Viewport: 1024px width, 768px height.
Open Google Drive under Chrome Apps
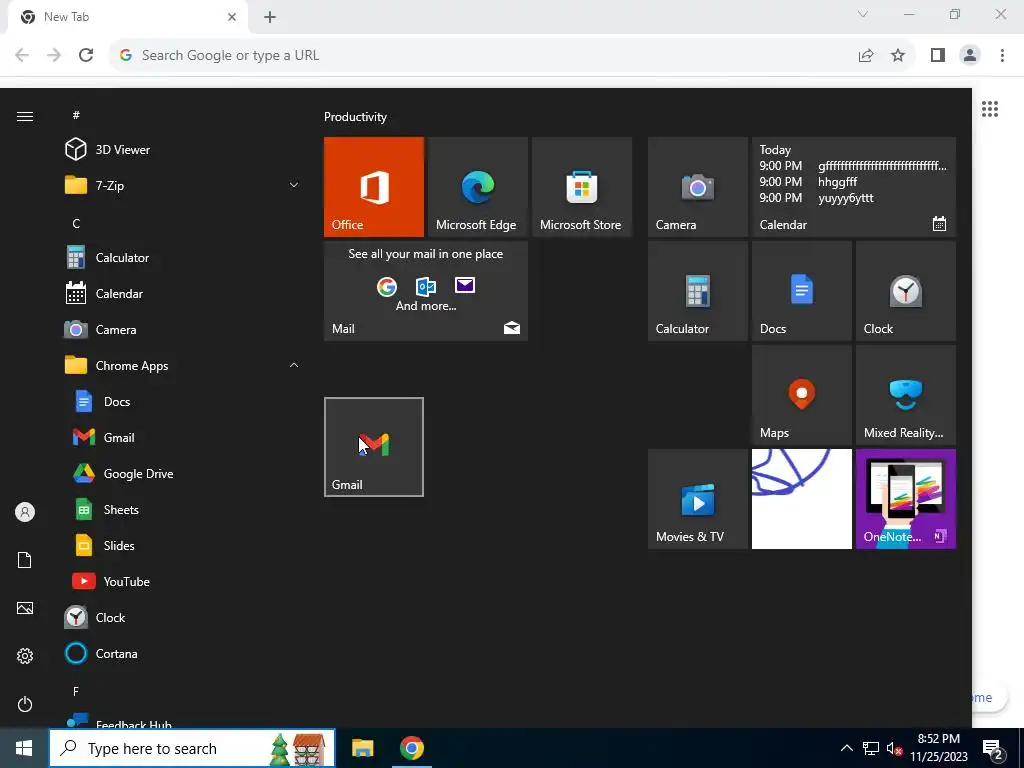point(183,473)
